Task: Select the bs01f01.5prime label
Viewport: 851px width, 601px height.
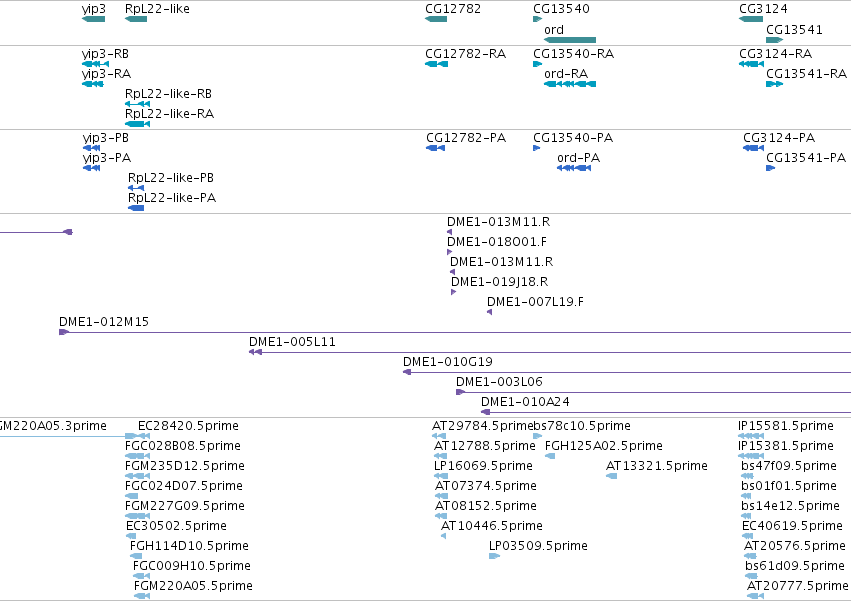Action: [x=789, y=486]
